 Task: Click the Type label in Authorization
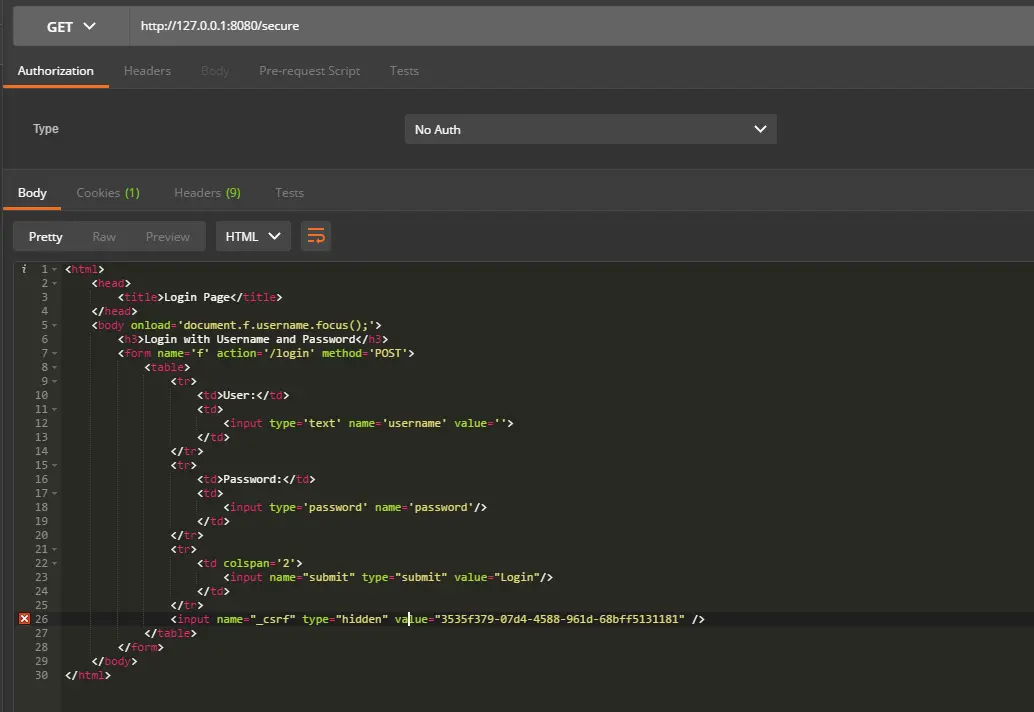click(x=46, y=129)
